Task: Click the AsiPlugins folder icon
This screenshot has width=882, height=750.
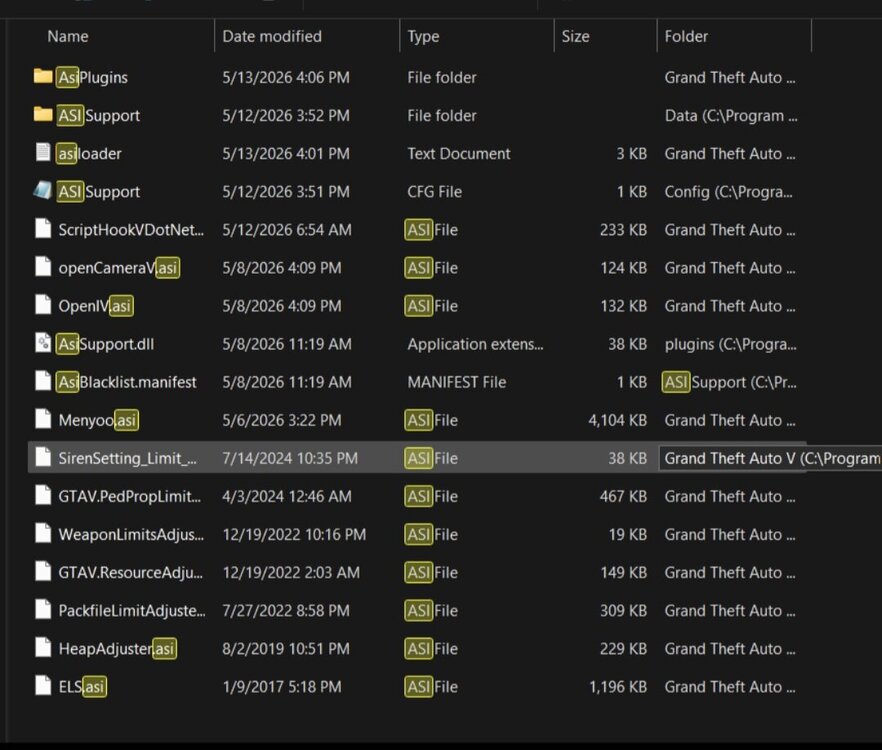Action: pyautogui.click(x=43, y=76)
